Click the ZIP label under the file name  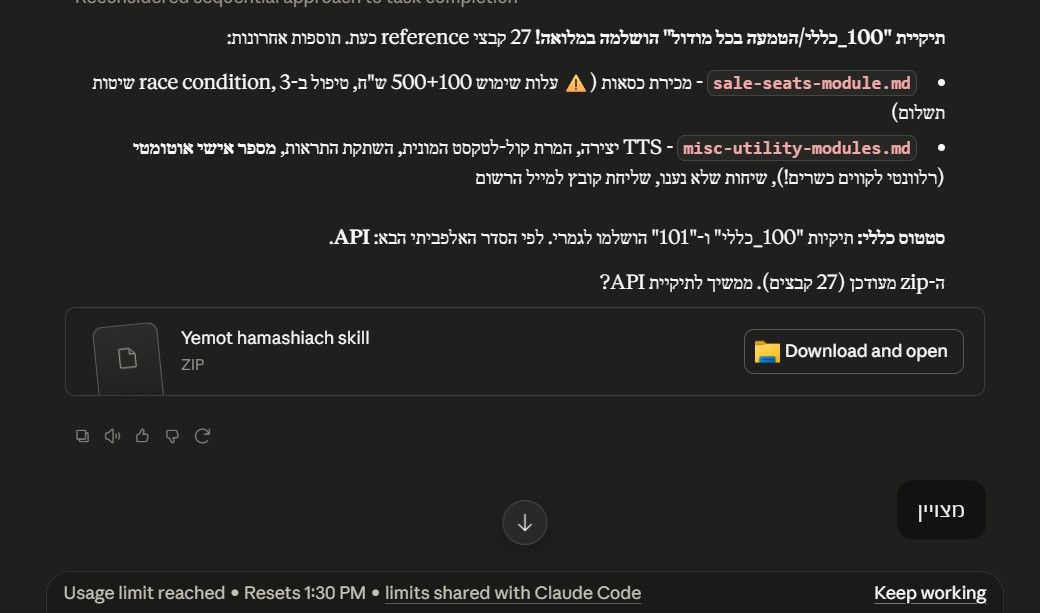(192, 364)
